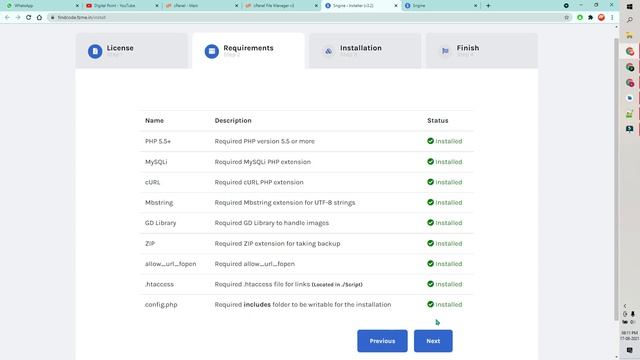
Task: Open the Chrome three-dot menu
Action: tap(612, 18)
